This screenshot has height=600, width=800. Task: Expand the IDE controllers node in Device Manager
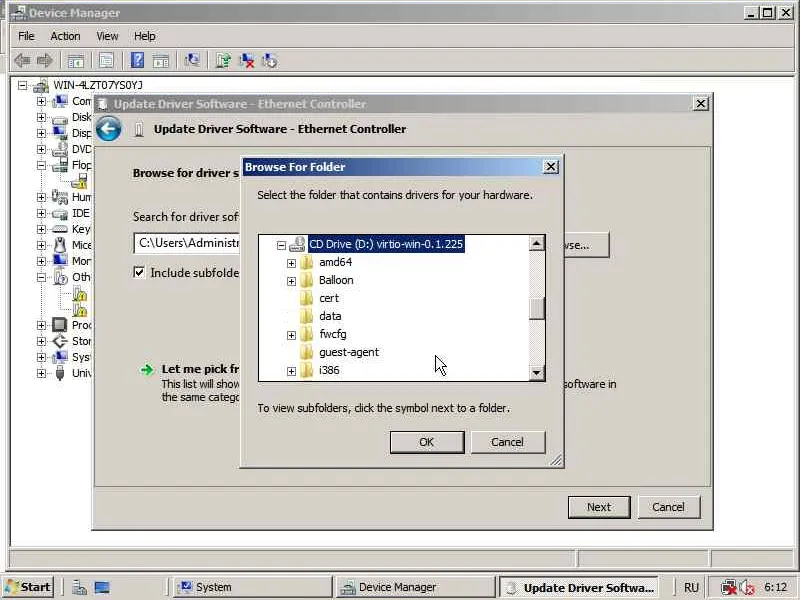(x=41, y=213)
